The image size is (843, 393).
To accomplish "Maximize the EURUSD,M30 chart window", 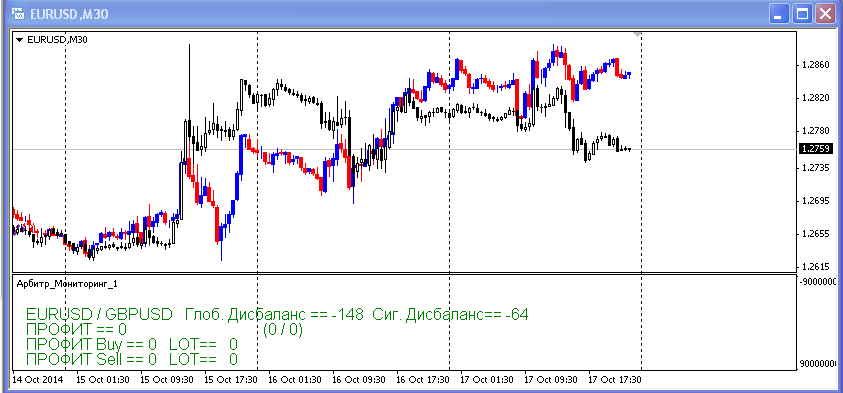I will pos(802,13).
